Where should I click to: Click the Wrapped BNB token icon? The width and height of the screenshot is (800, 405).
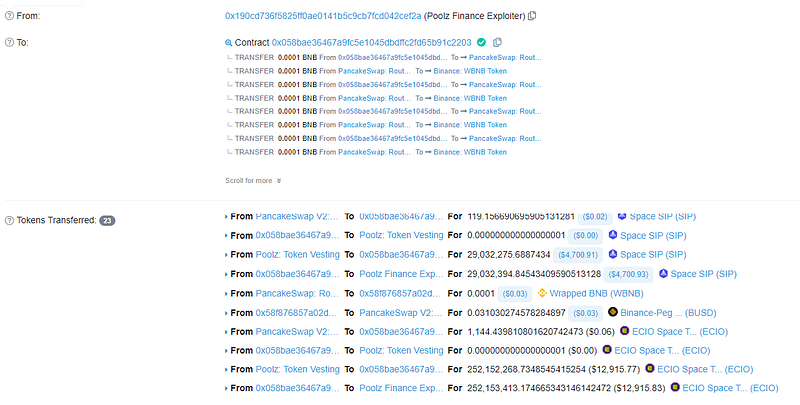point(545,293)
